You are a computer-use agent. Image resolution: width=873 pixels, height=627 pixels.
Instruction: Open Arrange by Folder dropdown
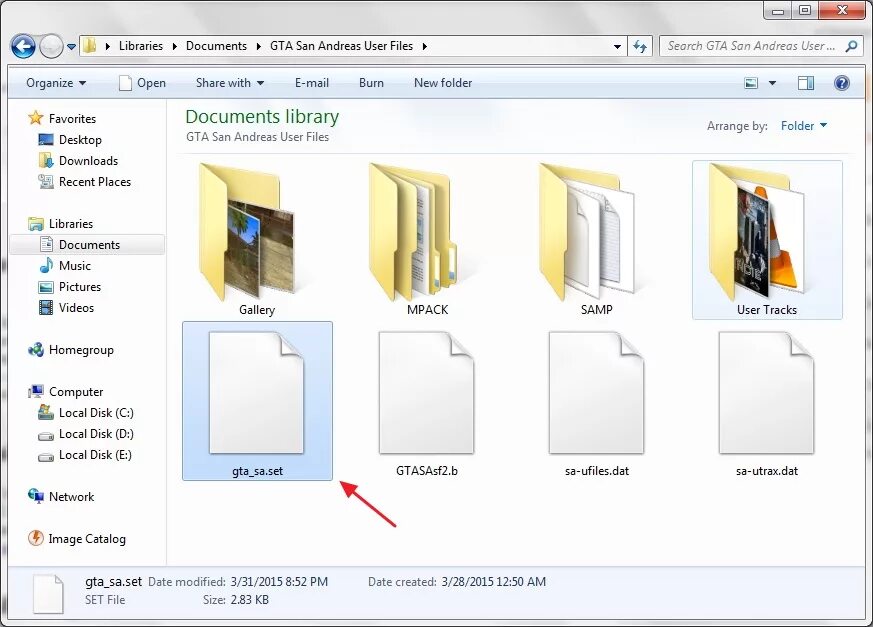803,126
